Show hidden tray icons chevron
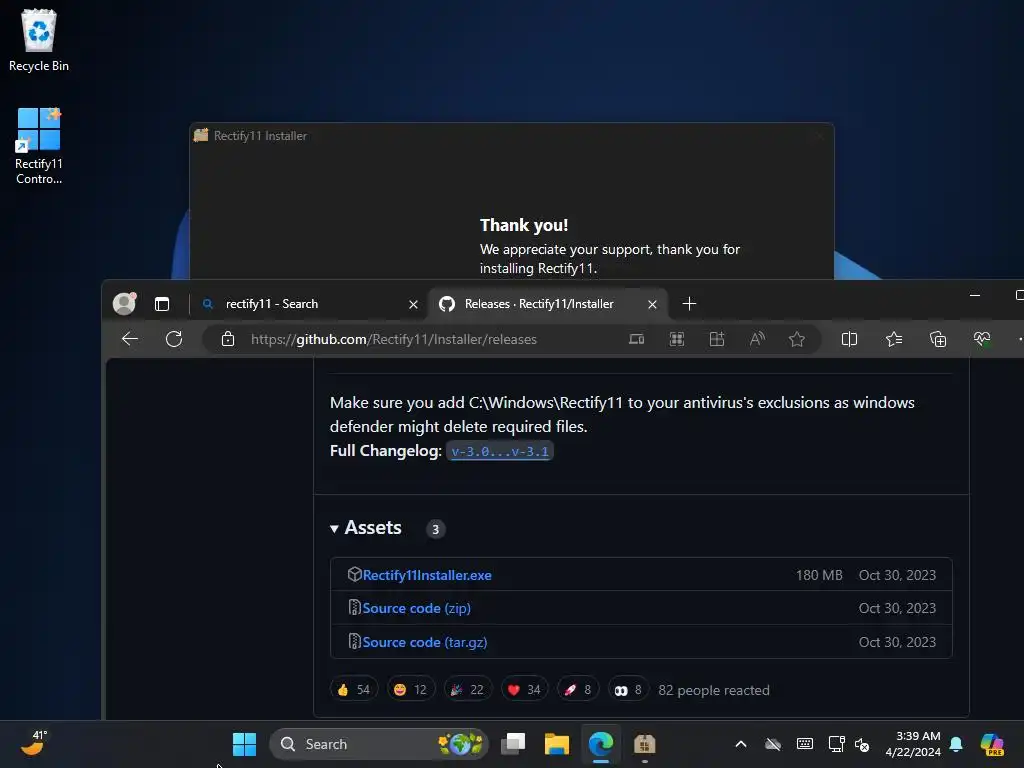1024x768 pixels. tap(741, 744)
